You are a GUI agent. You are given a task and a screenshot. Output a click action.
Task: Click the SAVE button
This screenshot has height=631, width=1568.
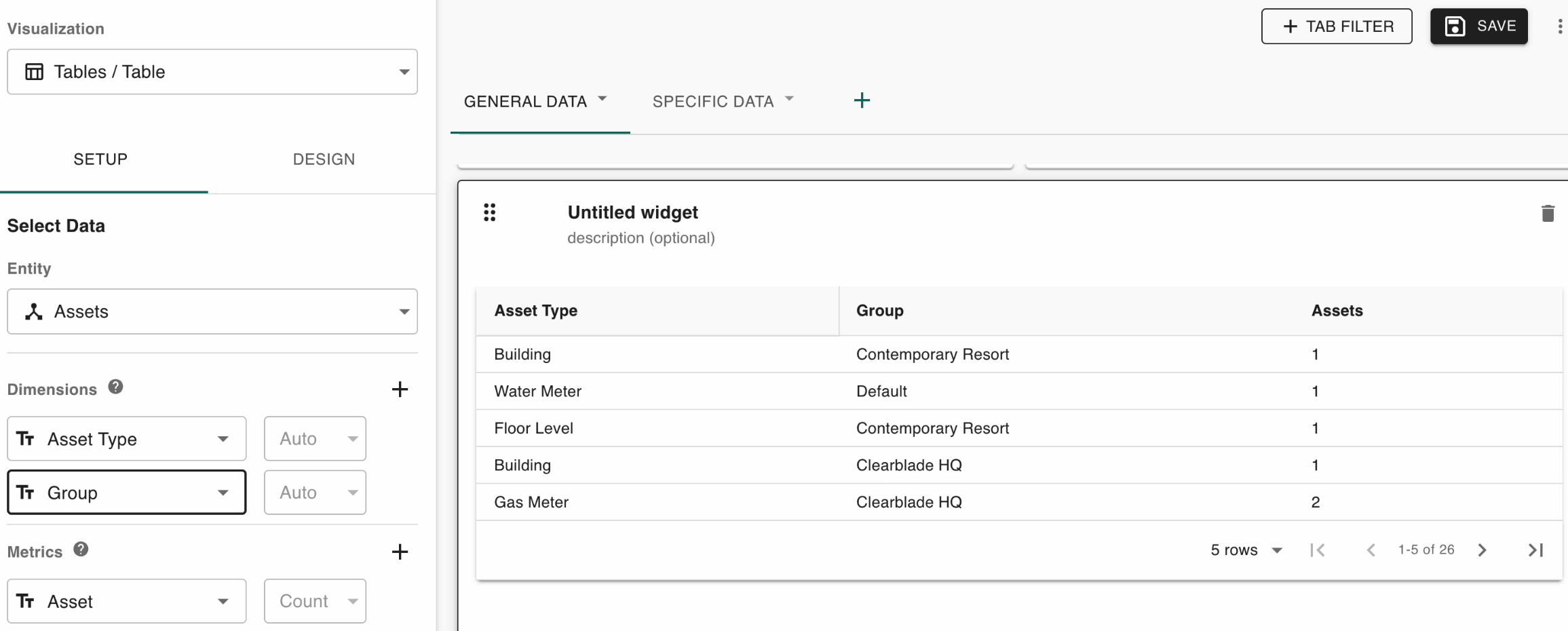pos(1478,26)
